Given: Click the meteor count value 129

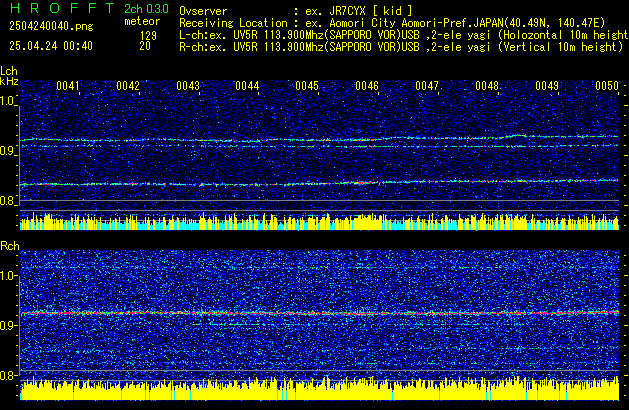Looking at the screenshot, I should pos(148,35).
